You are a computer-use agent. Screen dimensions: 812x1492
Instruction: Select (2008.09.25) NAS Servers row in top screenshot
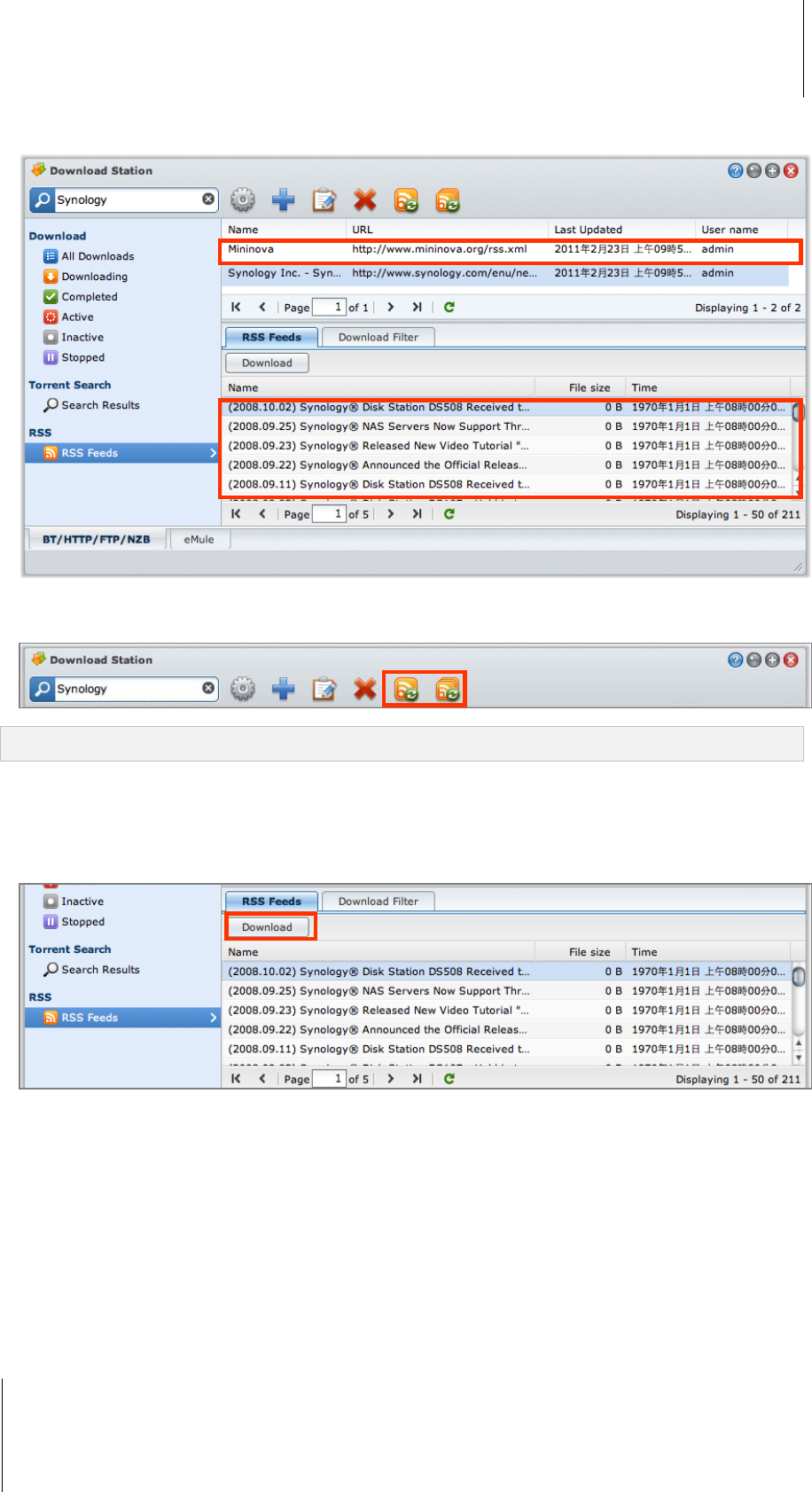pyautogui.click(x=506, y=426)
